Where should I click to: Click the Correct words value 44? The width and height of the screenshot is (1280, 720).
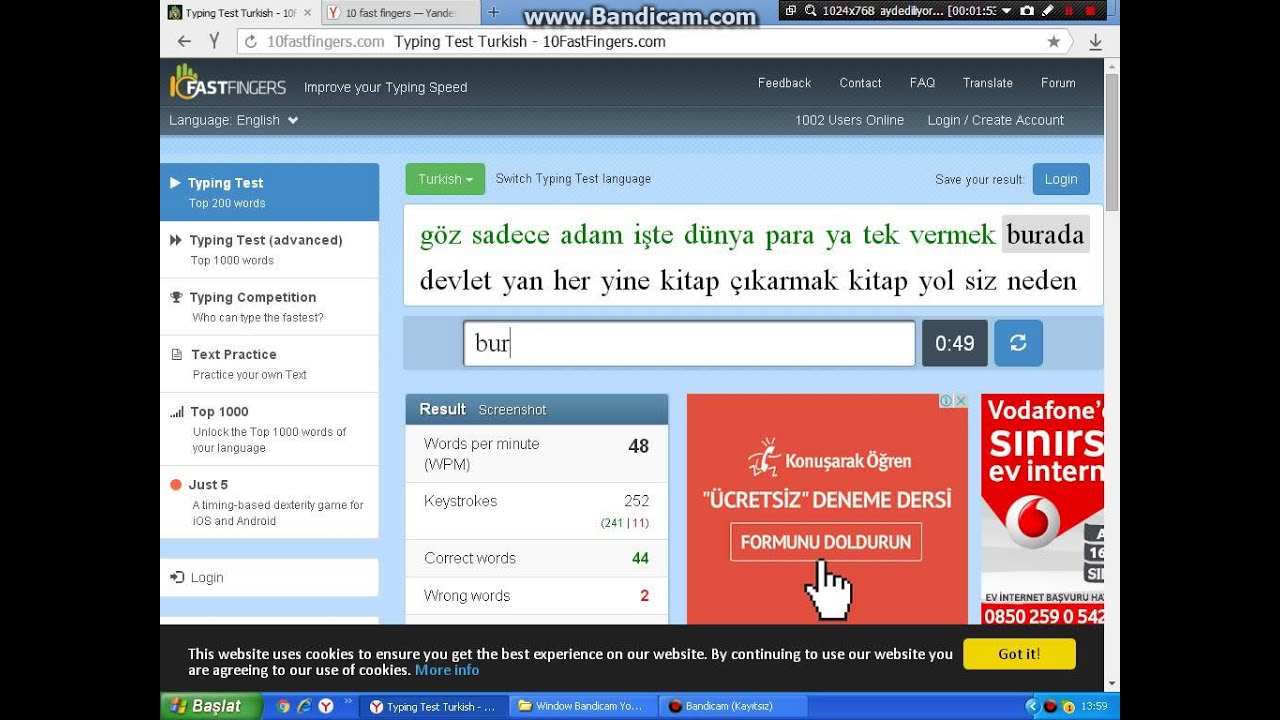tap(640, 558)
